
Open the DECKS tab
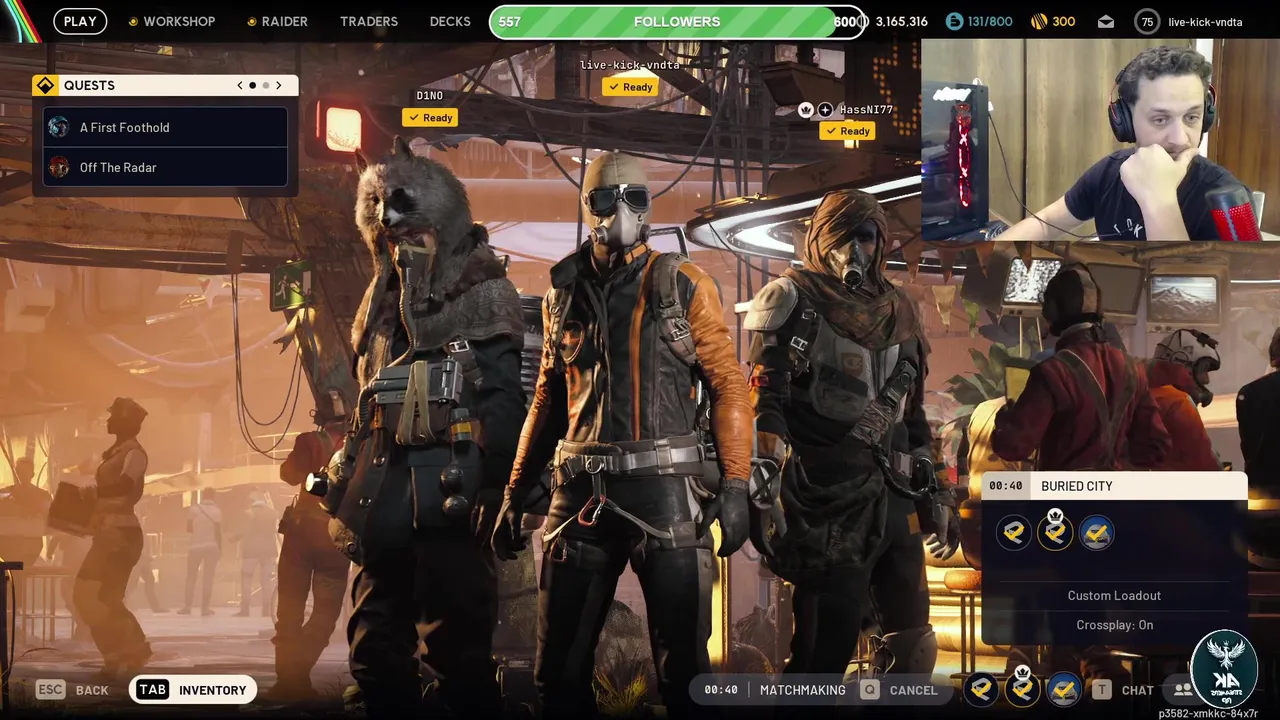(x=450, y=21)
